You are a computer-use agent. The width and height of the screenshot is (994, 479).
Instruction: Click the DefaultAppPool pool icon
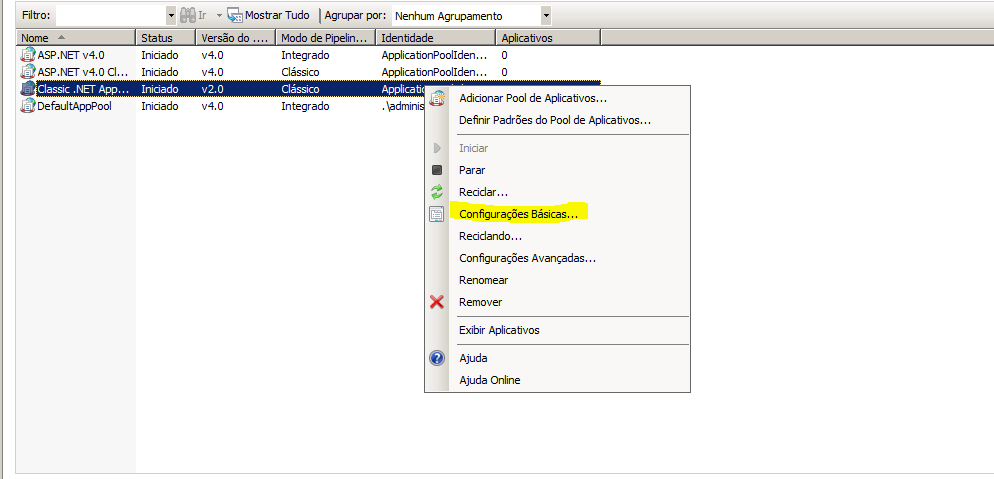(x=28, y=106)
